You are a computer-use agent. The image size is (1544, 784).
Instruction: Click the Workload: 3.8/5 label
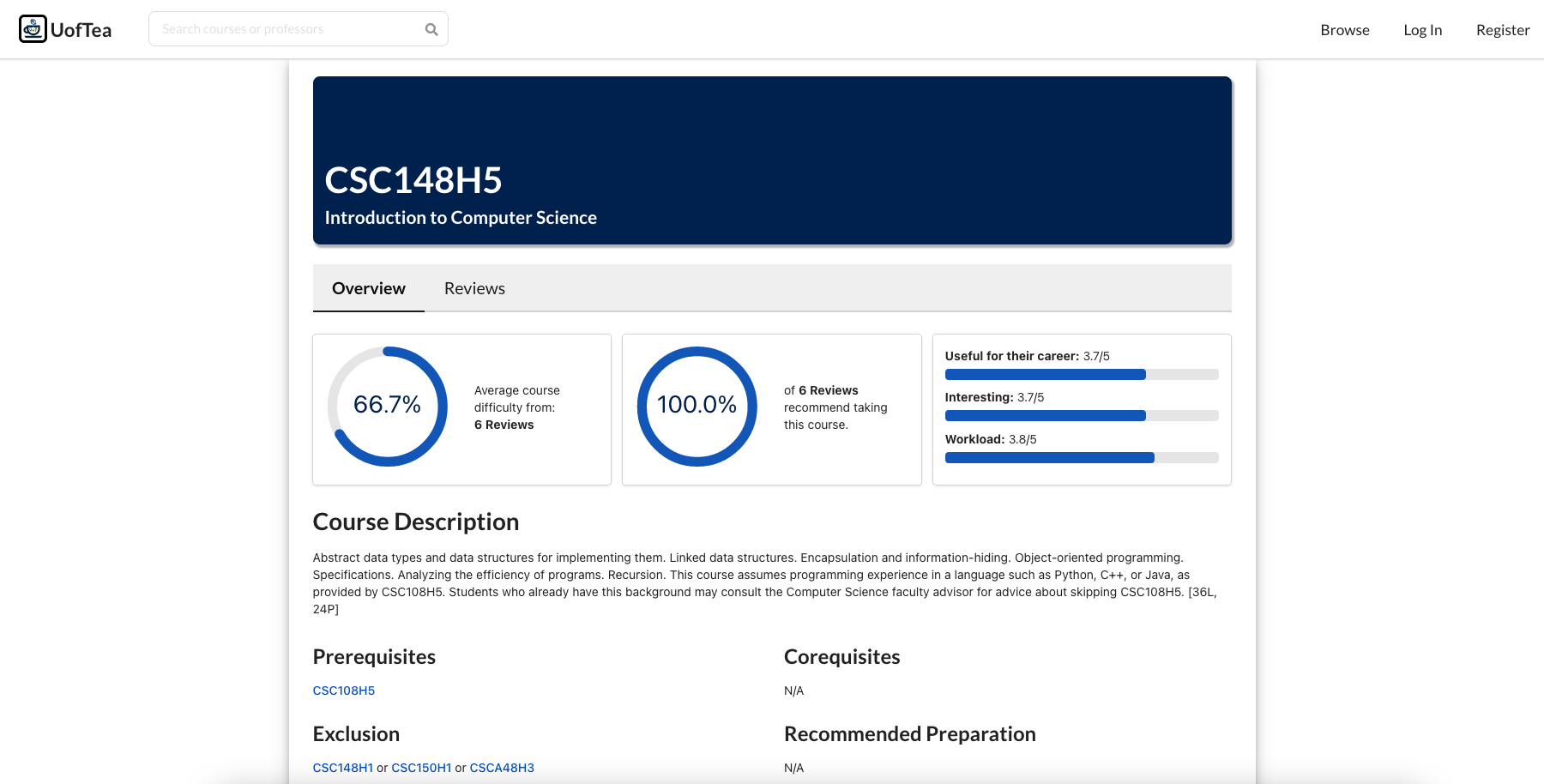pyautogui.click(x=991, y=439)
